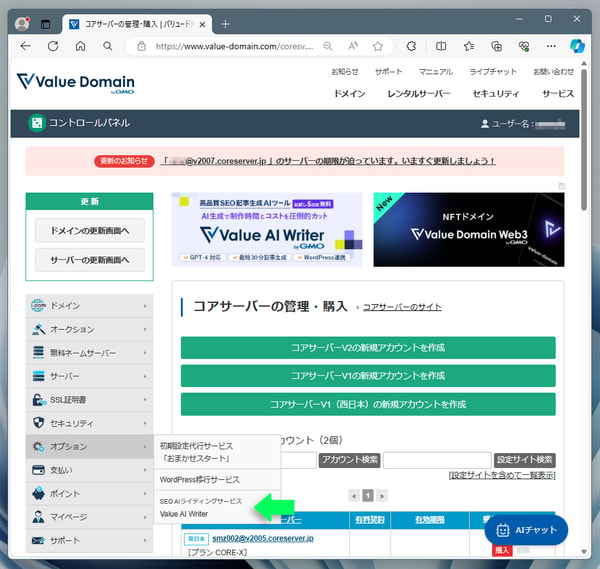This screenshot has width=600, height=569.
Task: Open the AIチャット chat bubble button
Action: [x=526, y=530]
